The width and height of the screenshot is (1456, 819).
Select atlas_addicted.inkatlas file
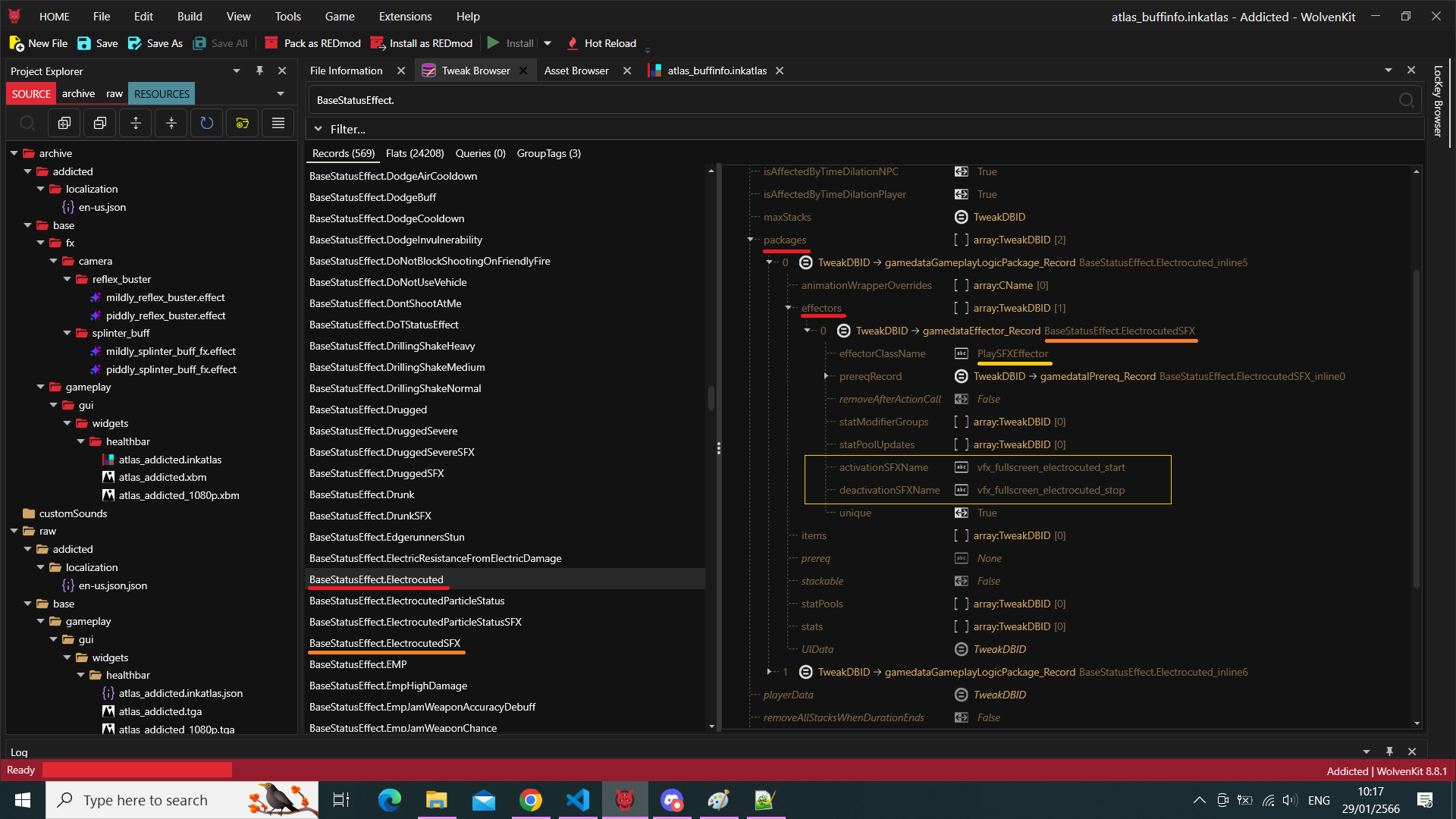[170, 460]
